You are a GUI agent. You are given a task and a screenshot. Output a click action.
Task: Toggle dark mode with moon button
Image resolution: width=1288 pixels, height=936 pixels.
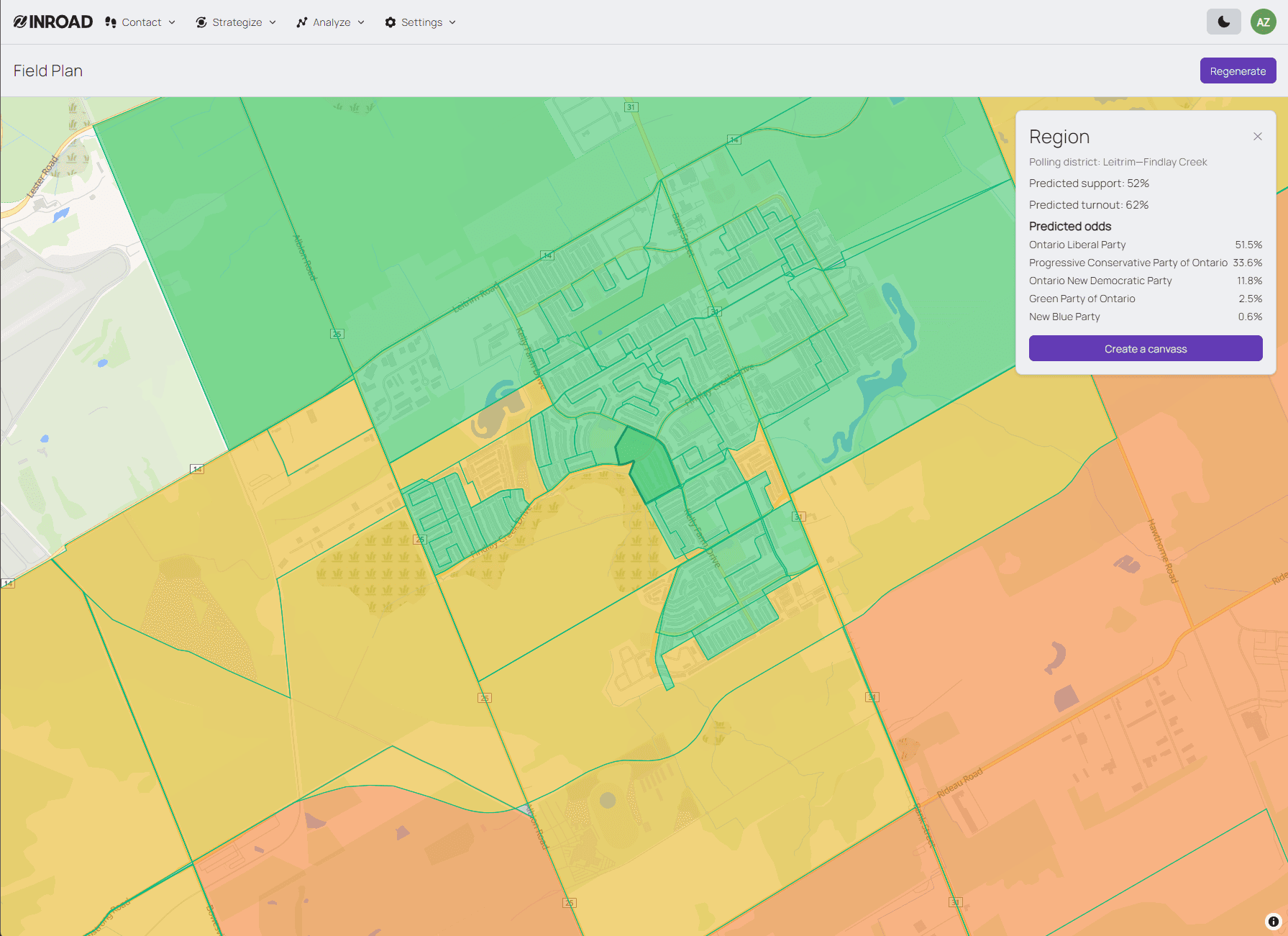click(1224, 22)
